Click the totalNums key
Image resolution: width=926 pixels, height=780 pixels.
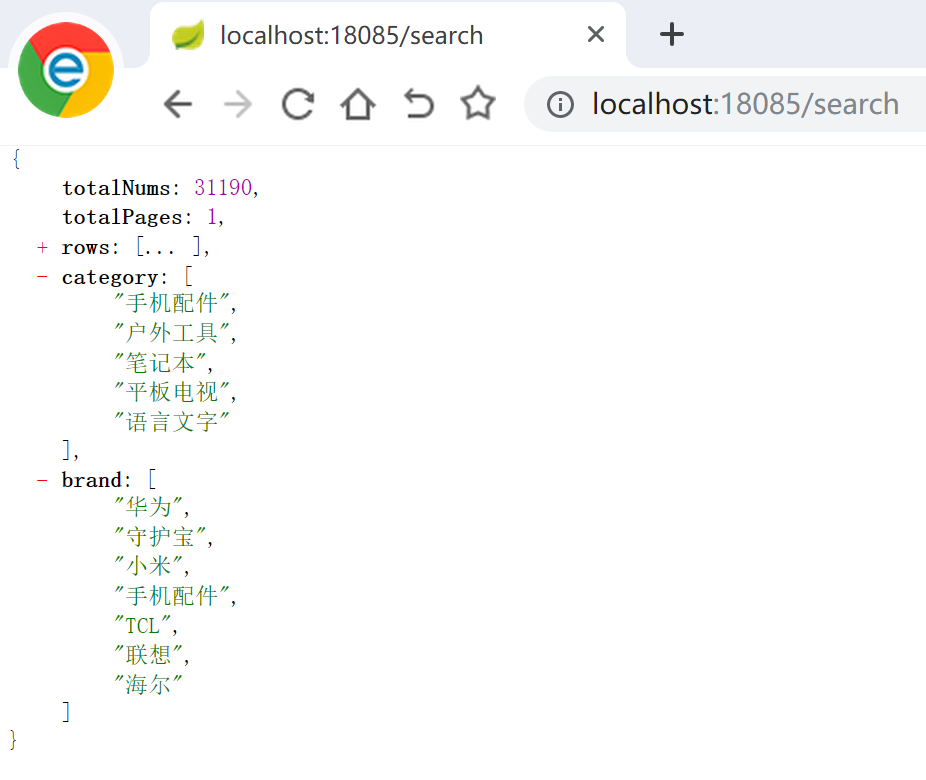coord(116,188)
